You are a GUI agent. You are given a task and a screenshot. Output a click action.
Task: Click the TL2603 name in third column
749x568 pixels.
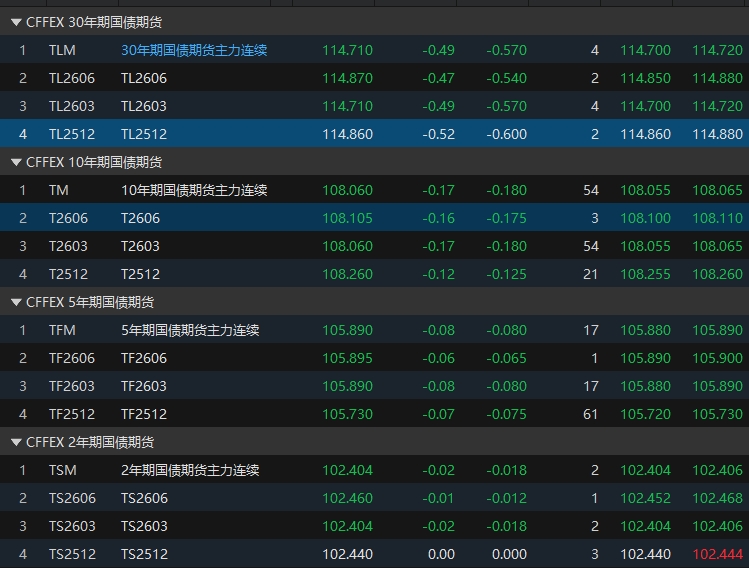pyautogui.click(x=144, y=106)
